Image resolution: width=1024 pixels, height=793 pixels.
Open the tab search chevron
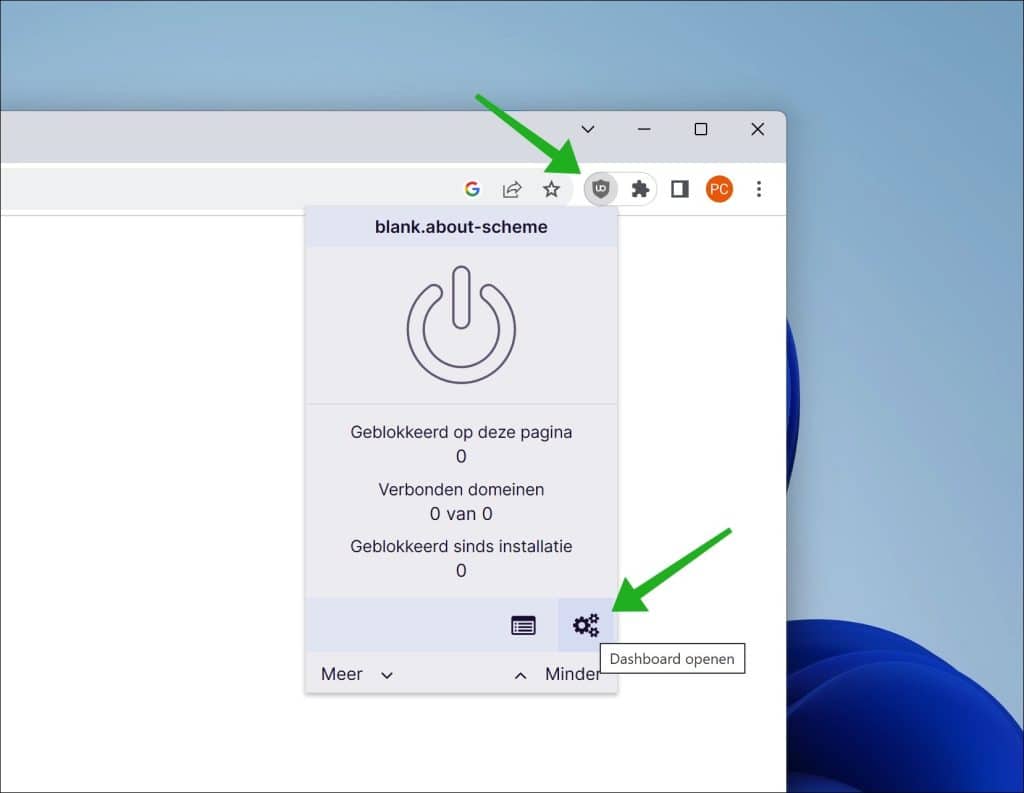tap(588, 129)
